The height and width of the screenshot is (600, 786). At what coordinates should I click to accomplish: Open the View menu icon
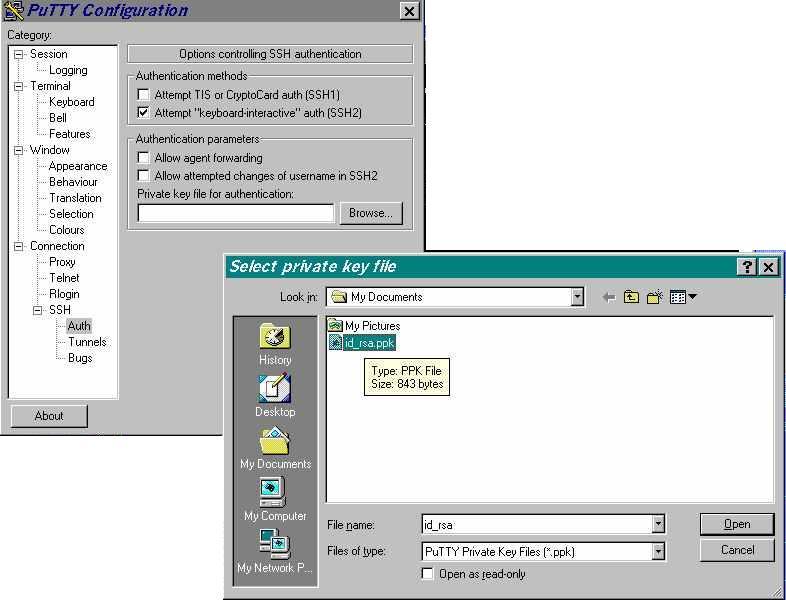click(683, 297)
